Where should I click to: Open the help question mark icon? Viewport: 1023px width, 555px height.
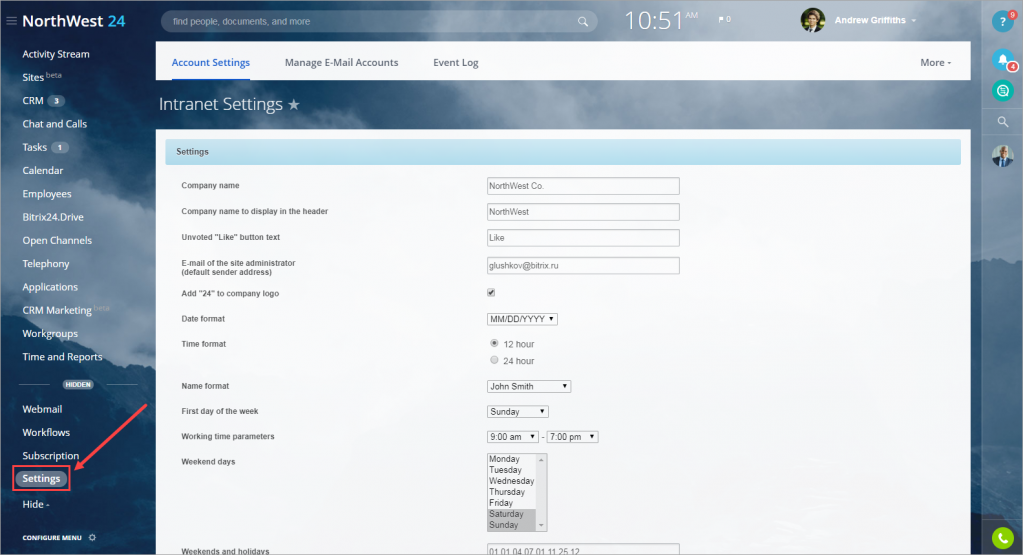pos(1002,21)
